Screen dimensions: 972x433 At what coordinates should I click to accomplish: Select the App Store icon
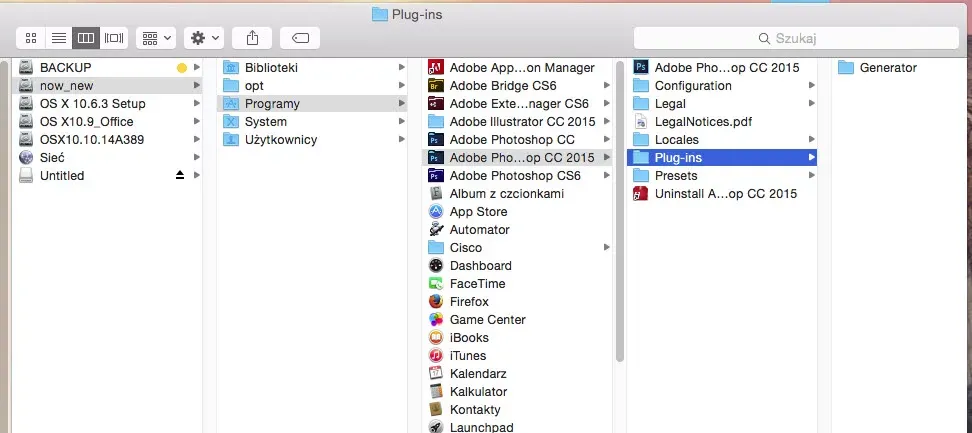click(x=436, y=212)
